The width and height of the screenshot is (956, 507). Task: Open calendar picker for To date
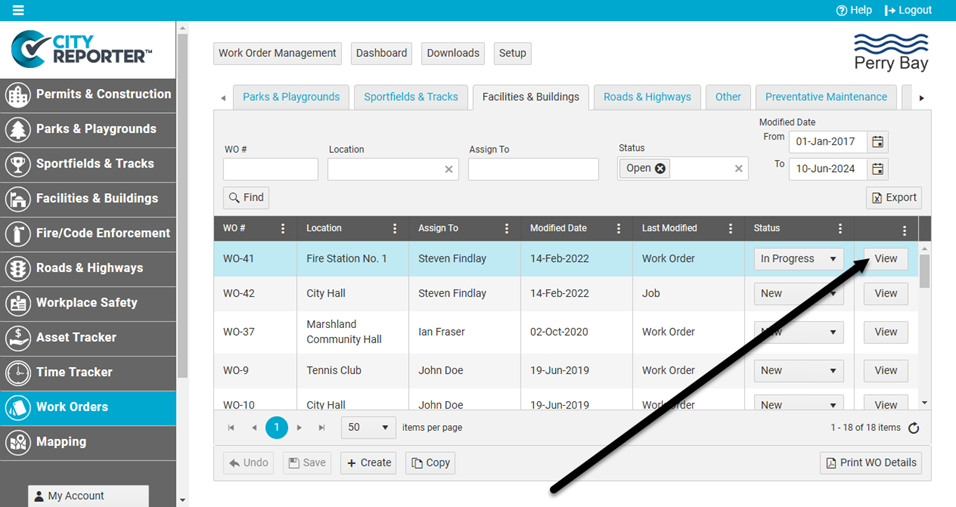point(878,169)
